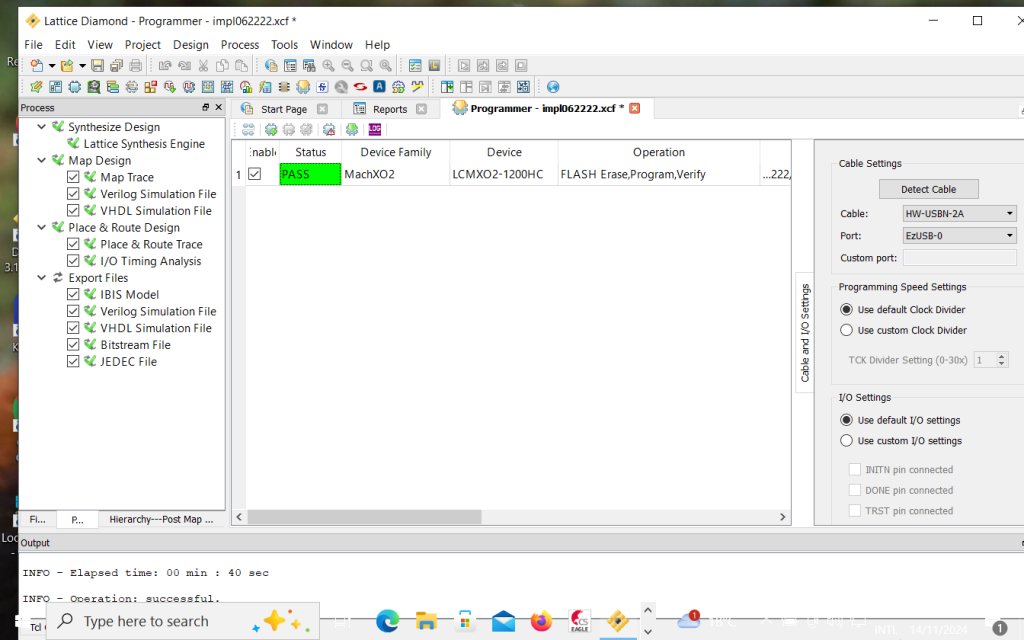
Task: Click the Zoom In toolbar icon
Action: pyautogui.click(x=328, y=65)
